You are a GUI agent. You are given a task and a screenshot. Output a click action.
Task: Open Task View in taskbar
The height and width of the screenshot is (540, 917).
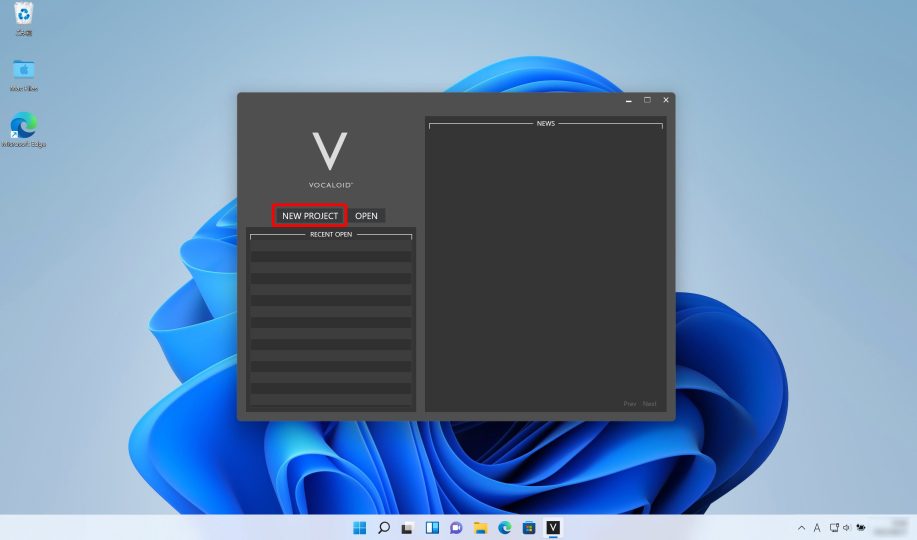(x=408, y=528)
